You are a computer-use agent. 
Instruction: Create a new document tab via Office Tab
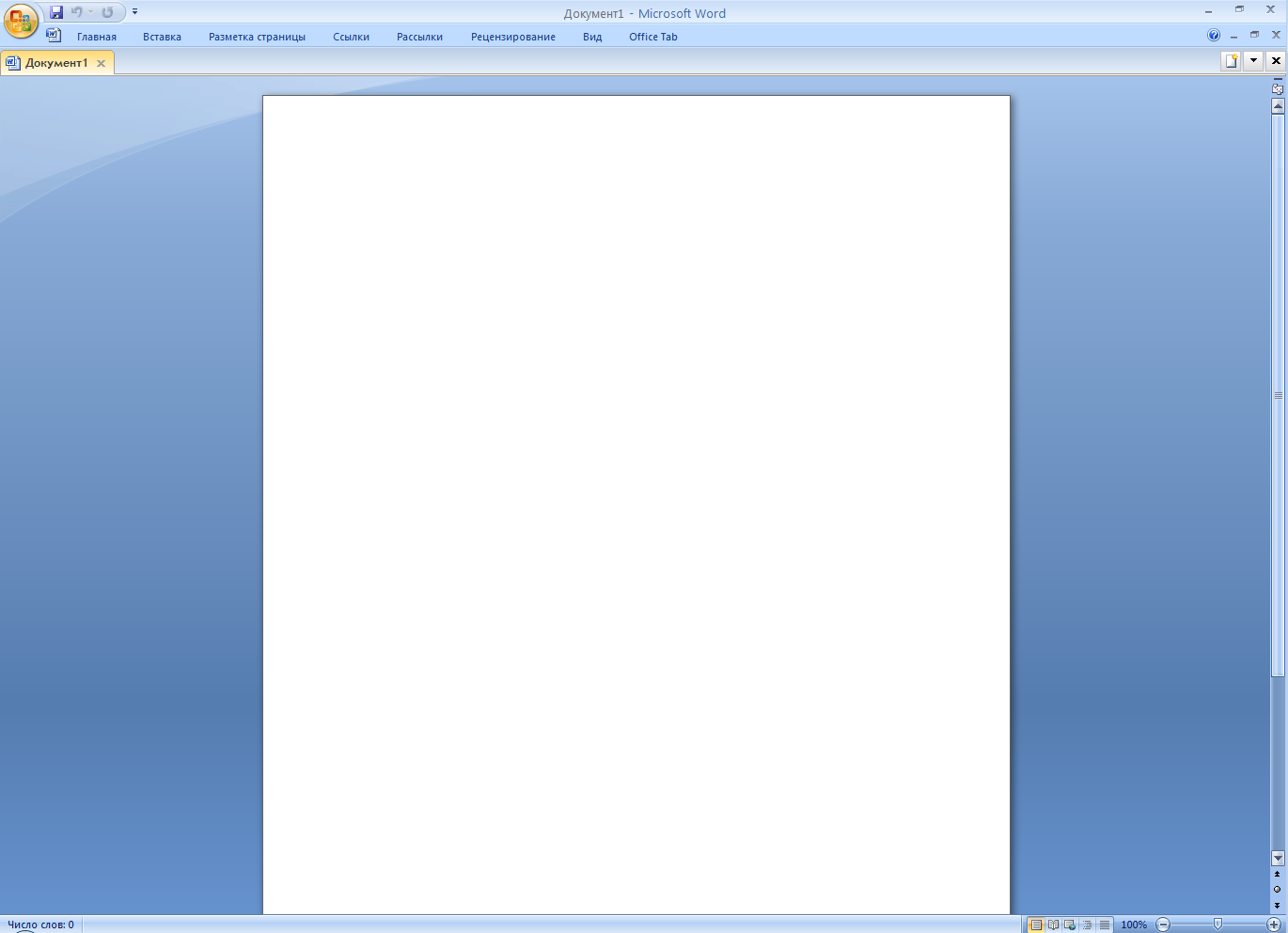tap(1231, 61)
